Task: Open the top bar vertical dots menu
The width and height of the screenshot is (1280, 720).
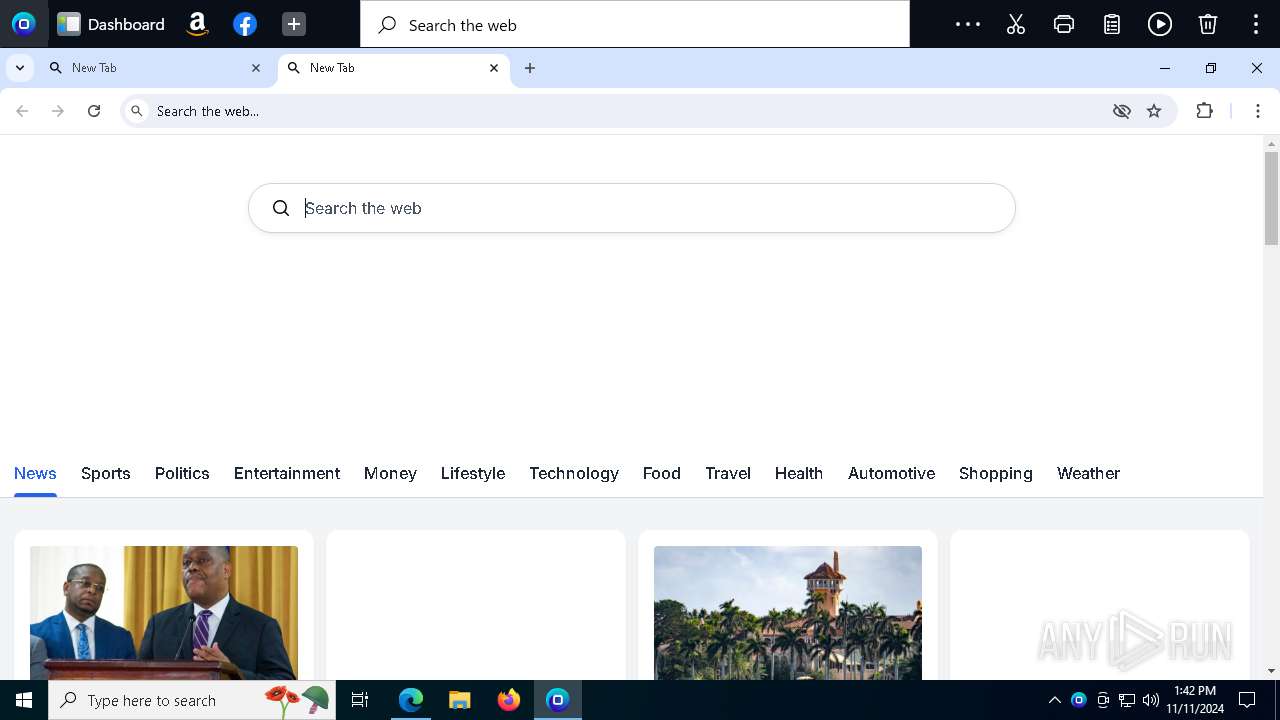Action: [x=1256, y=24]
